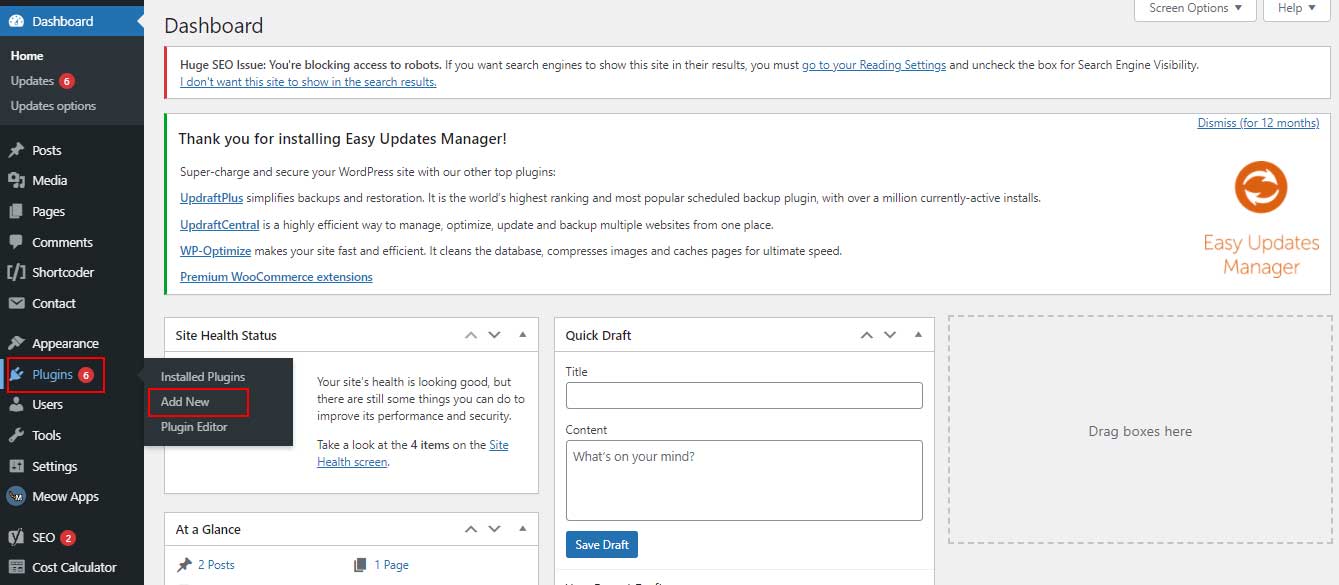Click the red badge next to SEO
This screenshot has height=585, width=1339.
click(68, 538)
